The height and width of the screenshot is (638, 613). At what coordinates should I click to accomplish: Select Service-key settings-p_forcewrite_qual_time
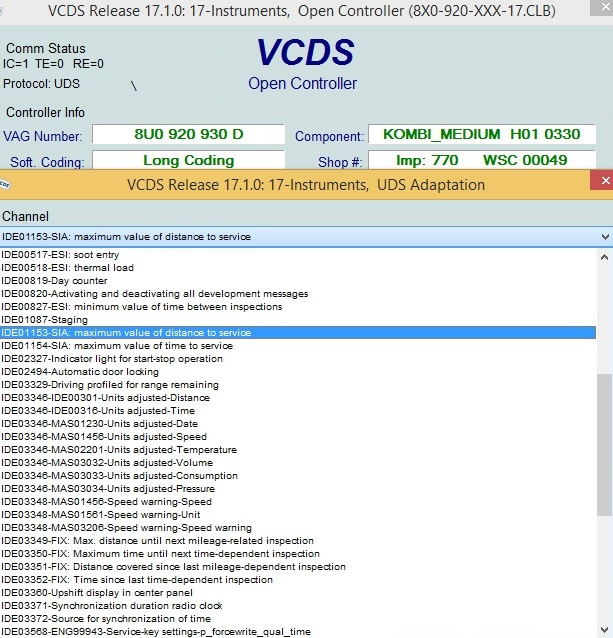click(298, 632)
